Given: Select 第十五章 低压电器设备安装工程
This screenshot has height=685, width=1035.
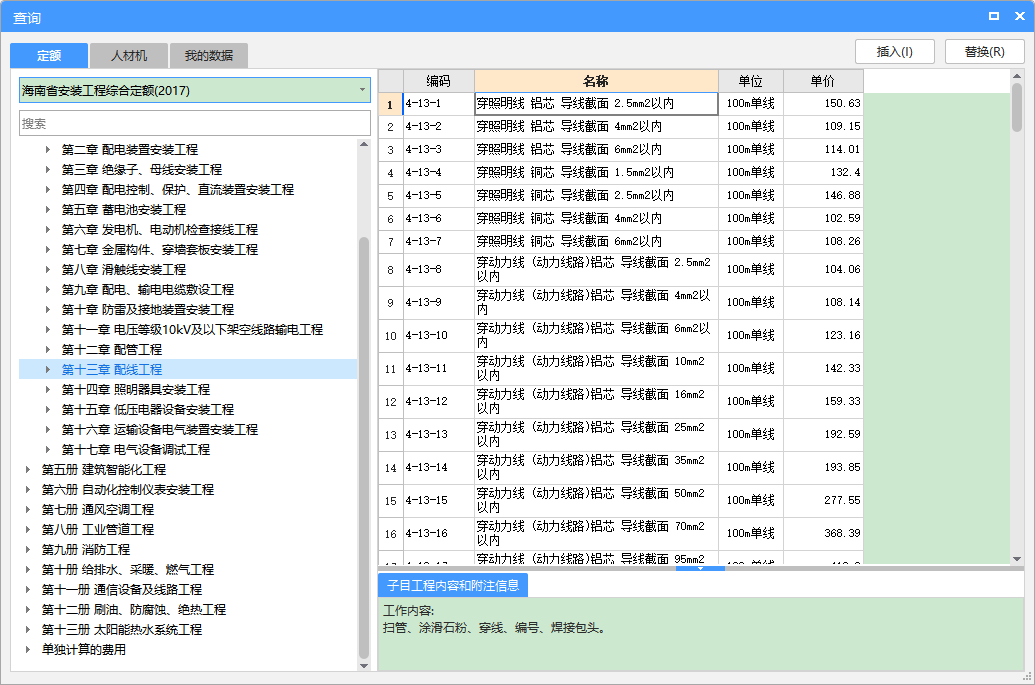Looking at the screenshot, I should (148, 410).
